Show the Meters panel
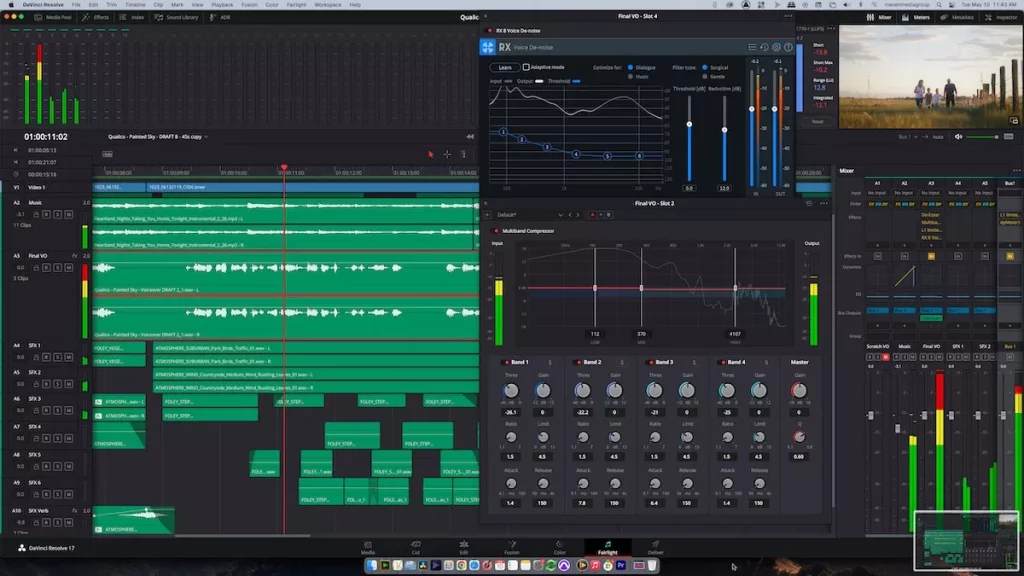The width and height of the screenshot is (1024, 576). [916, 17]
